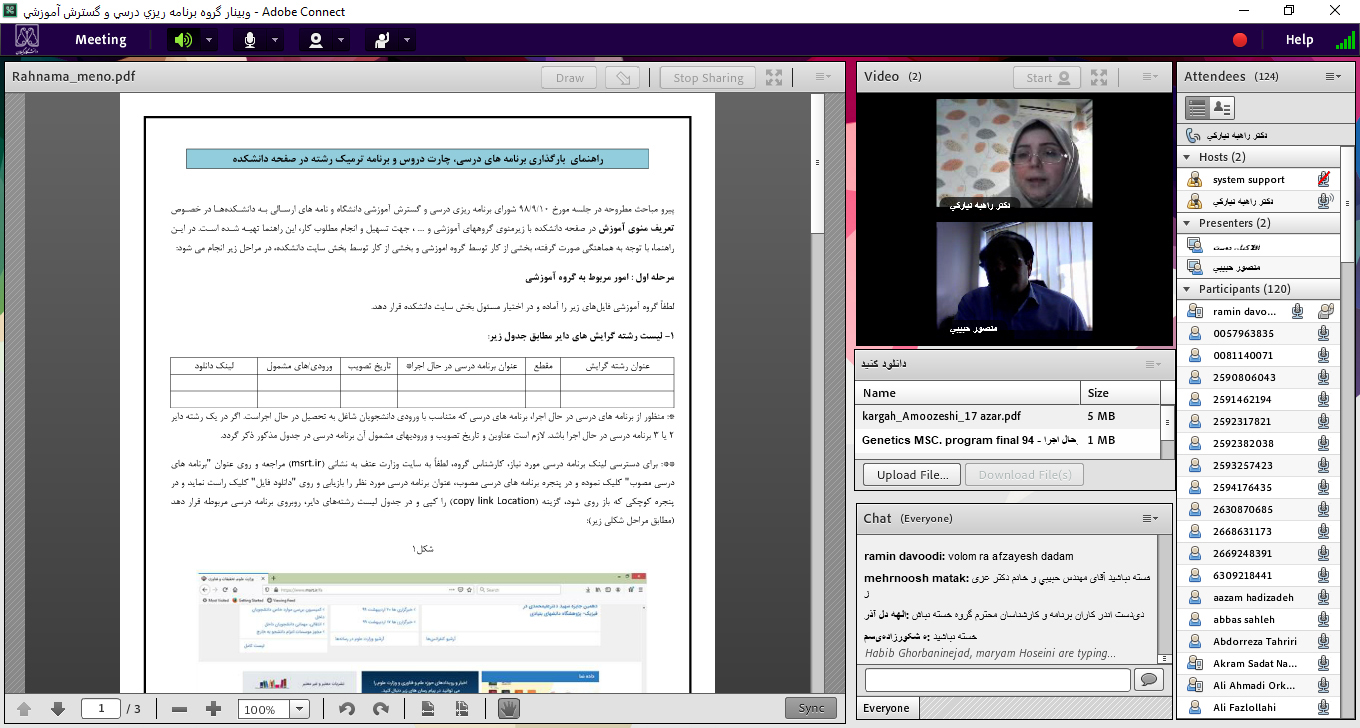Collapse the Participants (120) group
This screenshot has height=728, width=1360.
(1187, 289)
